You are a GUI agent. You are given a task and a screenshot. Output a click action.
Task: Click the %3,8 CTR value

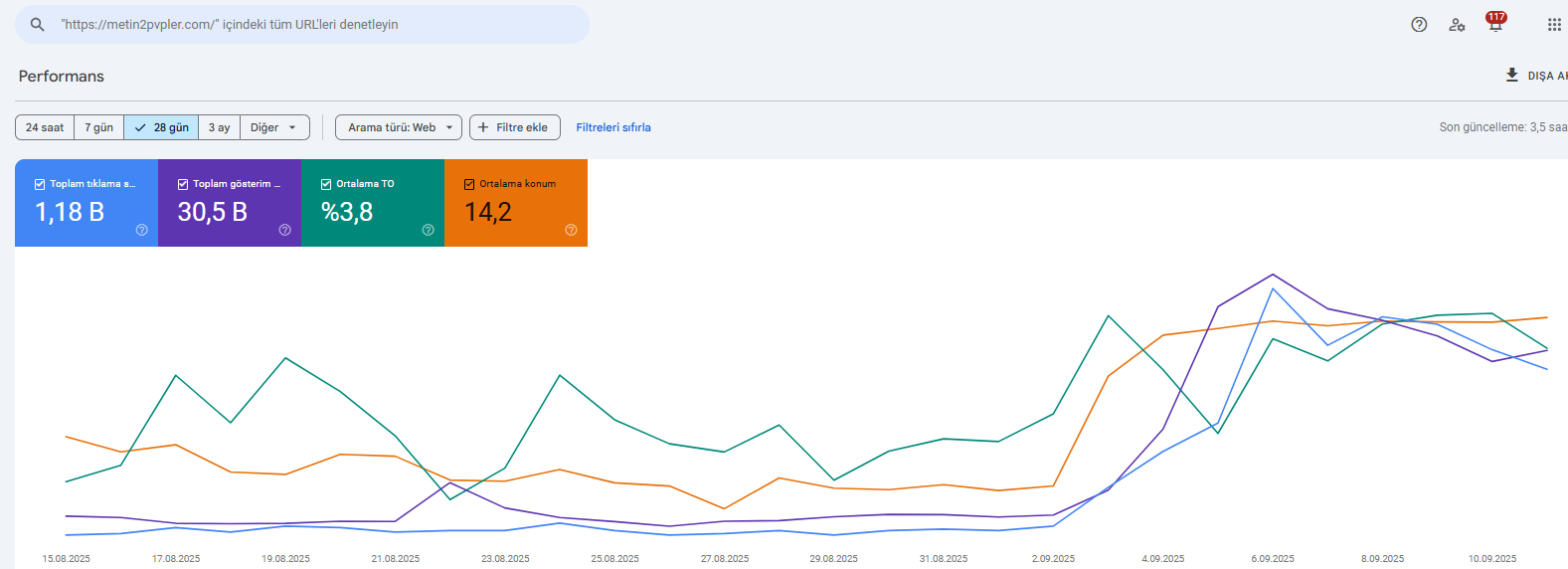click(347, 212)
